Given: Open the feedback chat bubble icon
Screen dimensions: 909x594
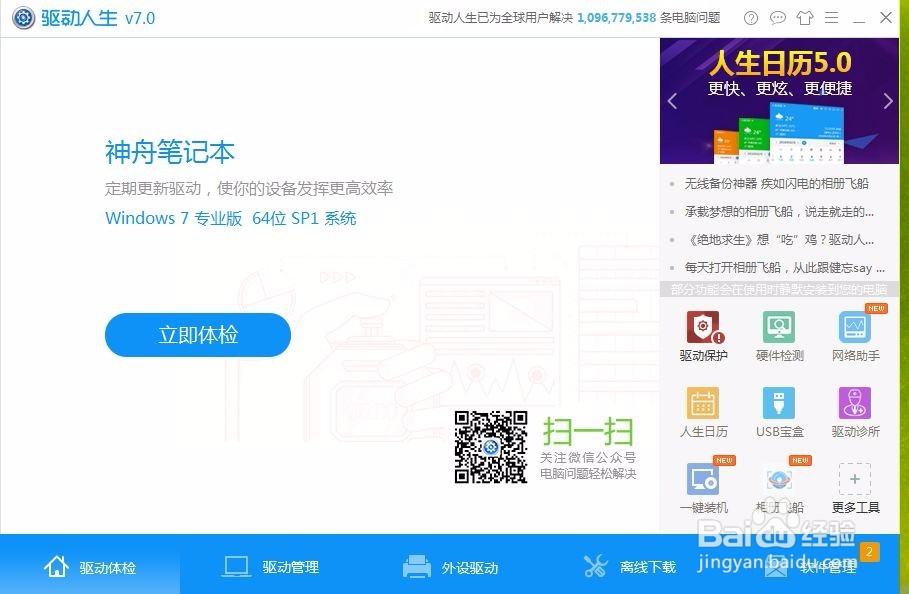Looking at the screenshot, I should click(x=777, y=18).
